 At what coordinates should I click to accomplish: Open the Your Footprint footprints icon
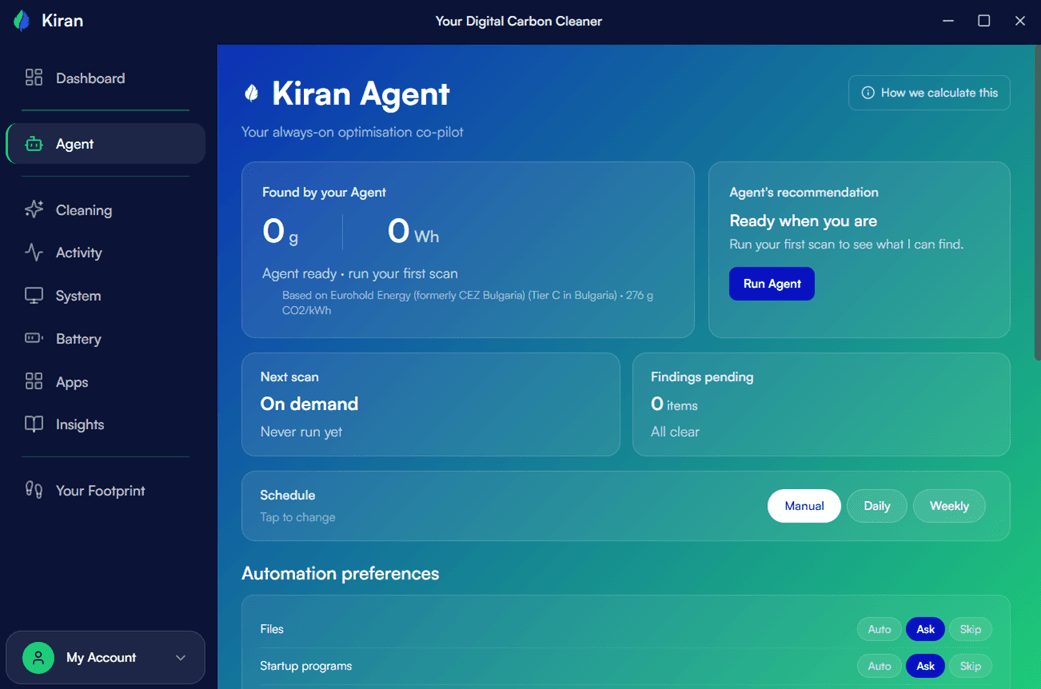34,490
